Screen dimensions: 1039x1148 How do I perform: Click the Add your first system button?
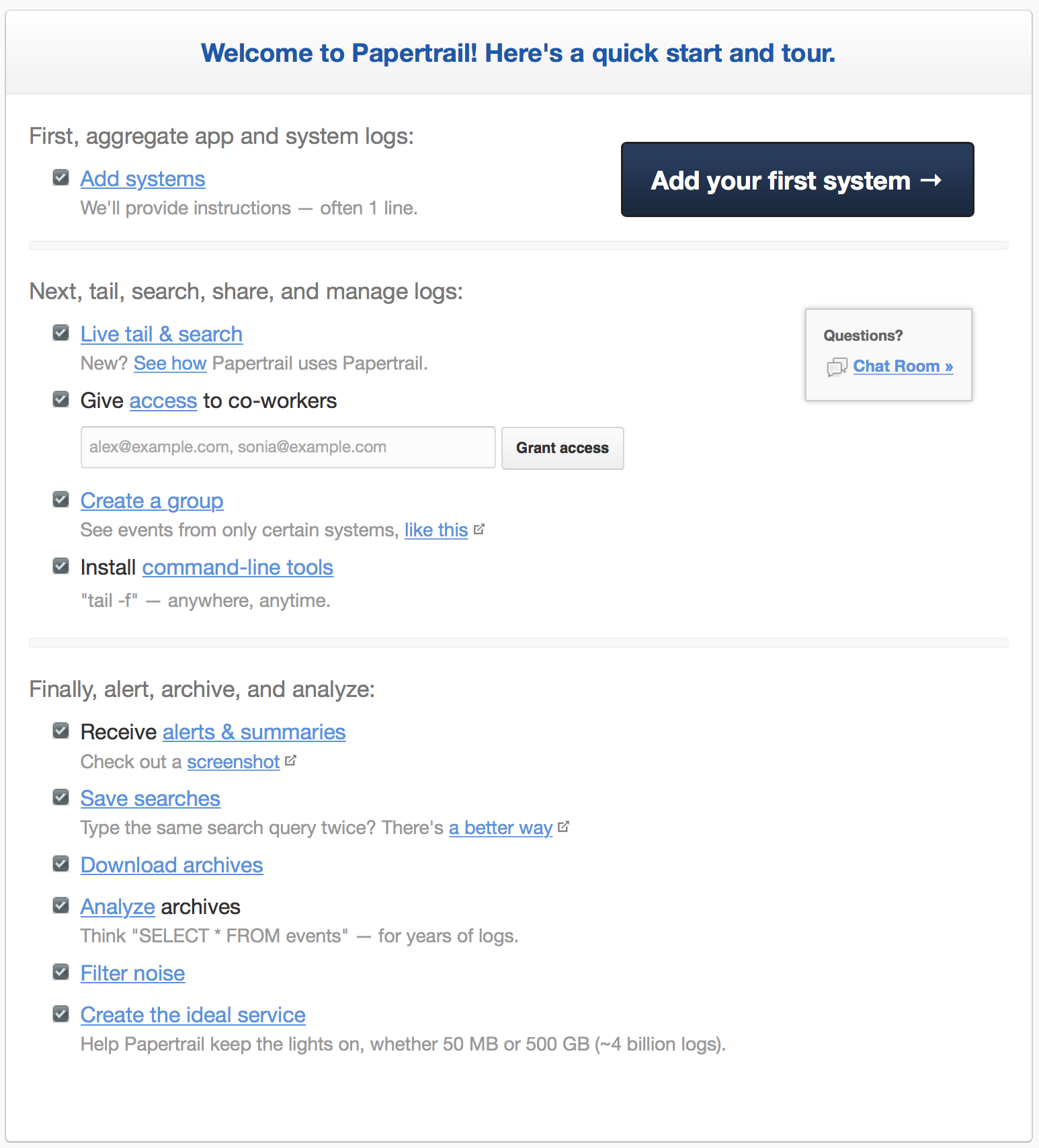coord(797,179)
